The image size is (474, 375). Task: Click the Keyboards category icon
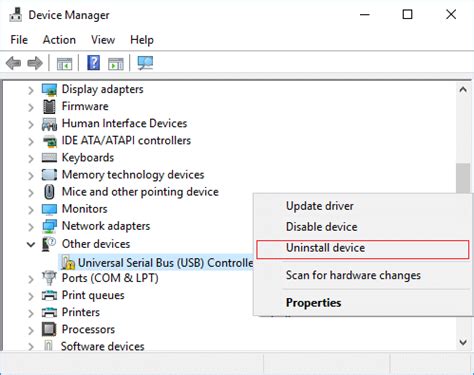pyautogui.click(x=49, y=157)
